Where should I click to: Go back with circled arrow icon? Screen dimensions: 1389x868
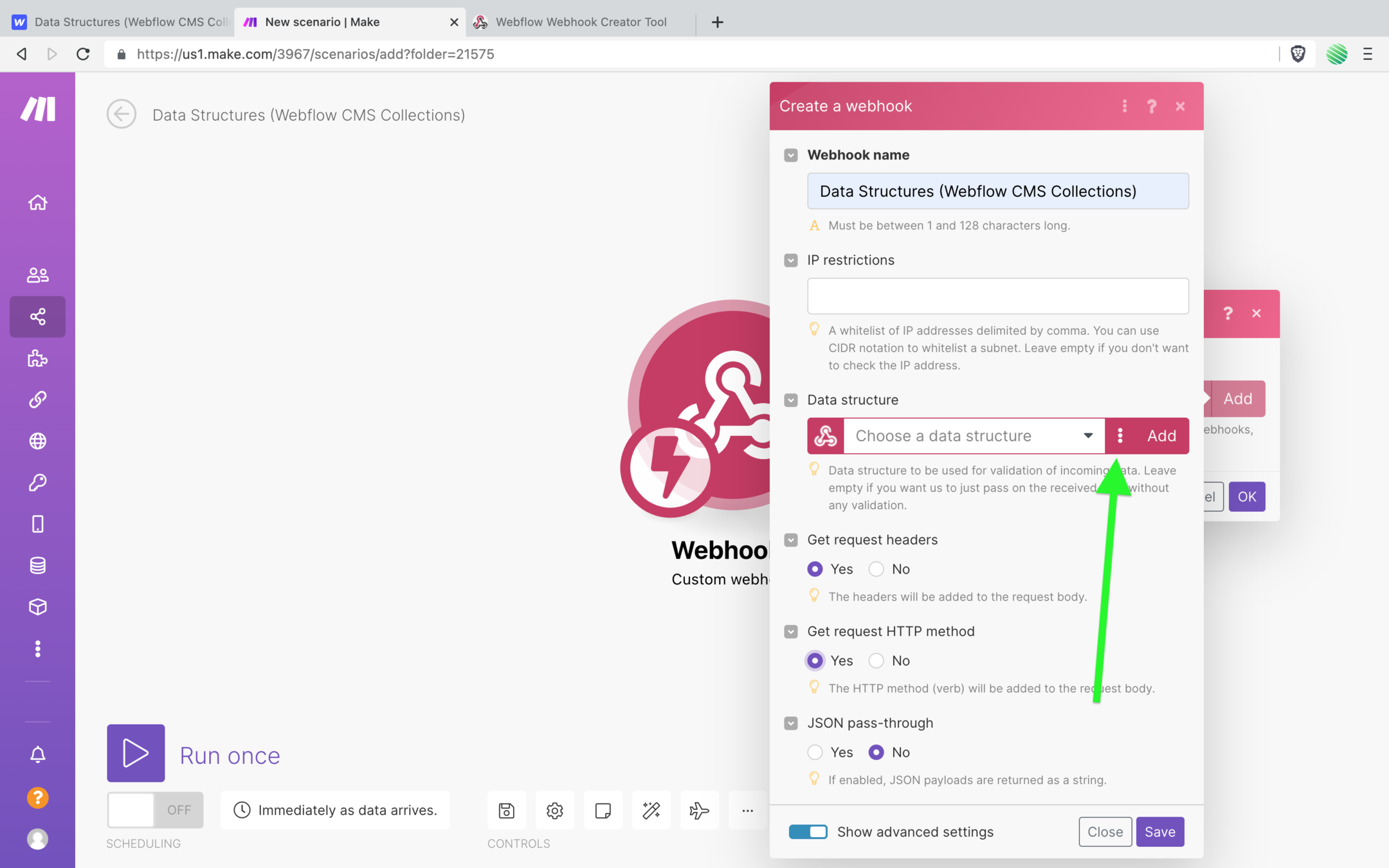122,114
